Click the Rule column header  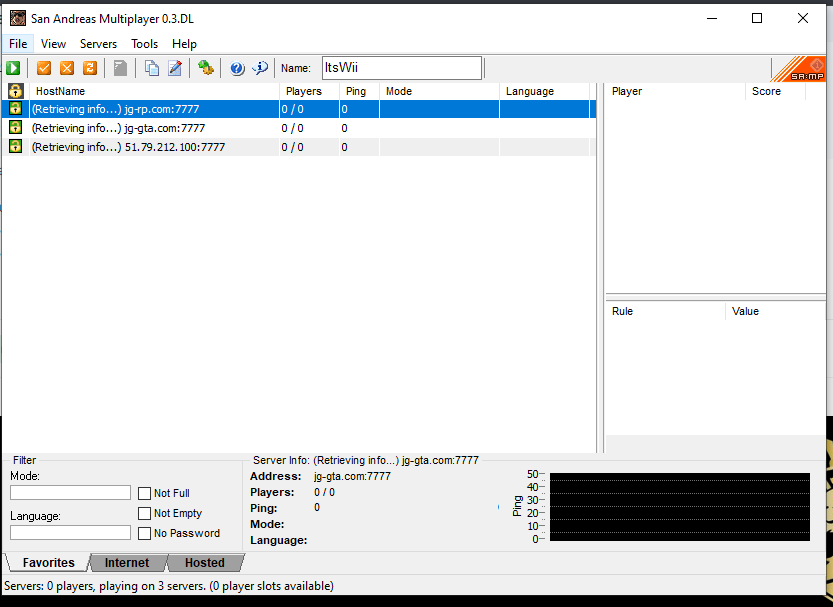tap(665, 311)
